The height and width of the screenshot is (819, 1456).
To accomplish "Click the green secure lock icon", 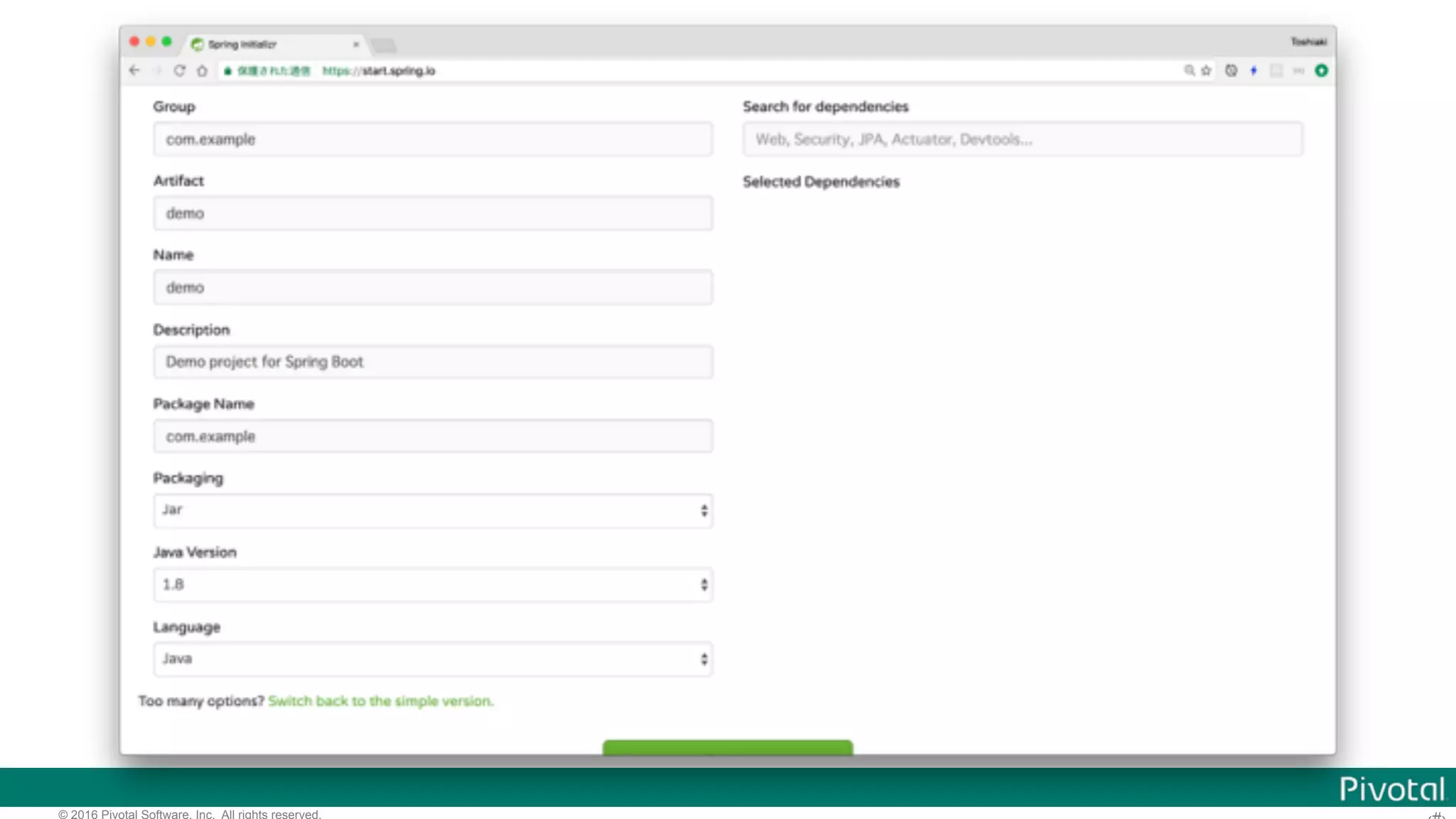I will 227,71.
